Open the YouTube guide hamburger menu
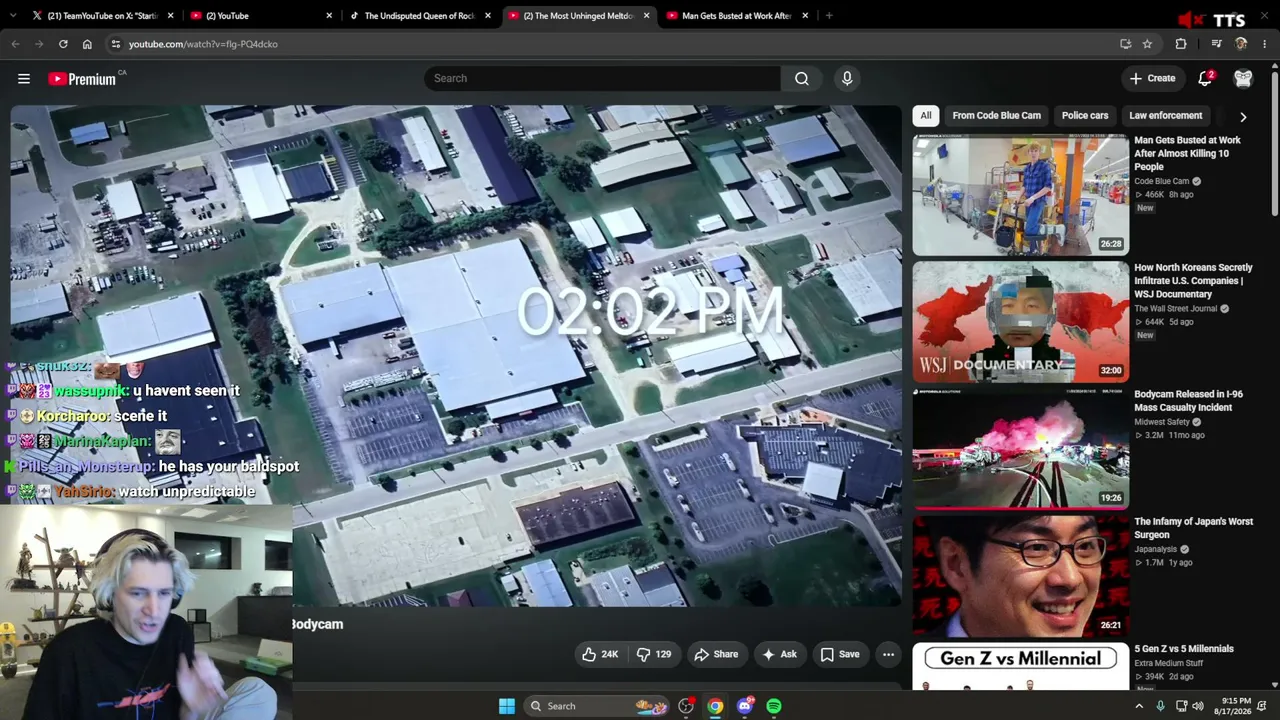This screenshot has height=720, width=1280. click(x=24, y=78)
